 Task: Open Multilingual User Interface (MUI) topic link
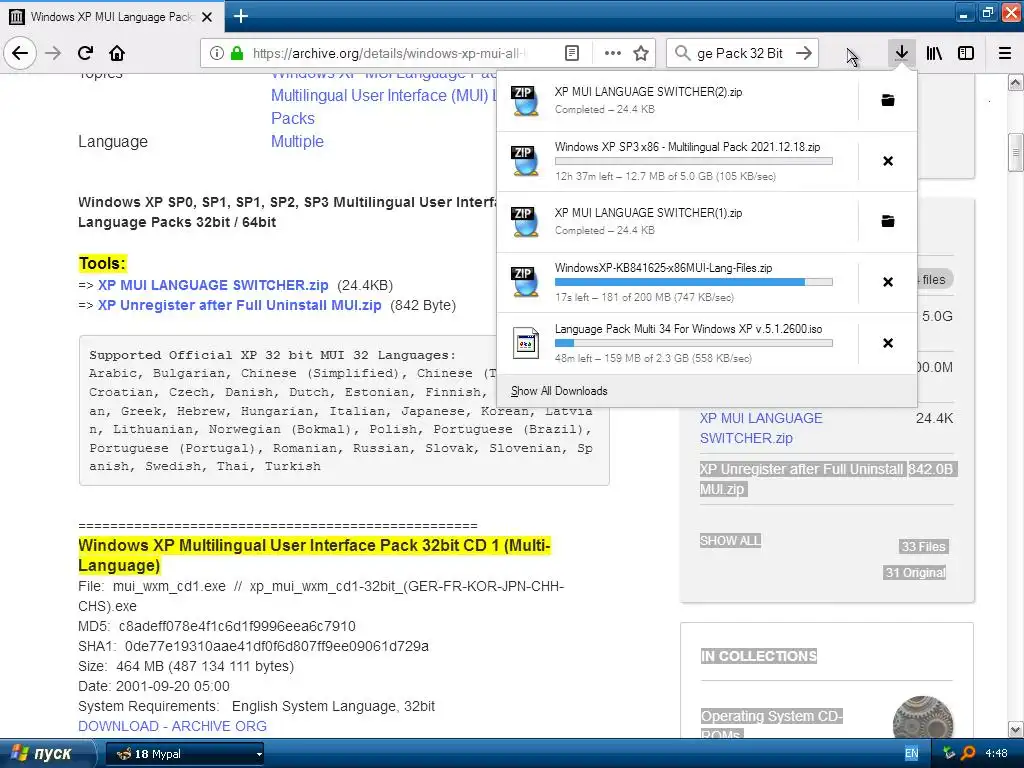pyautogui.click(x=383, y=95)
